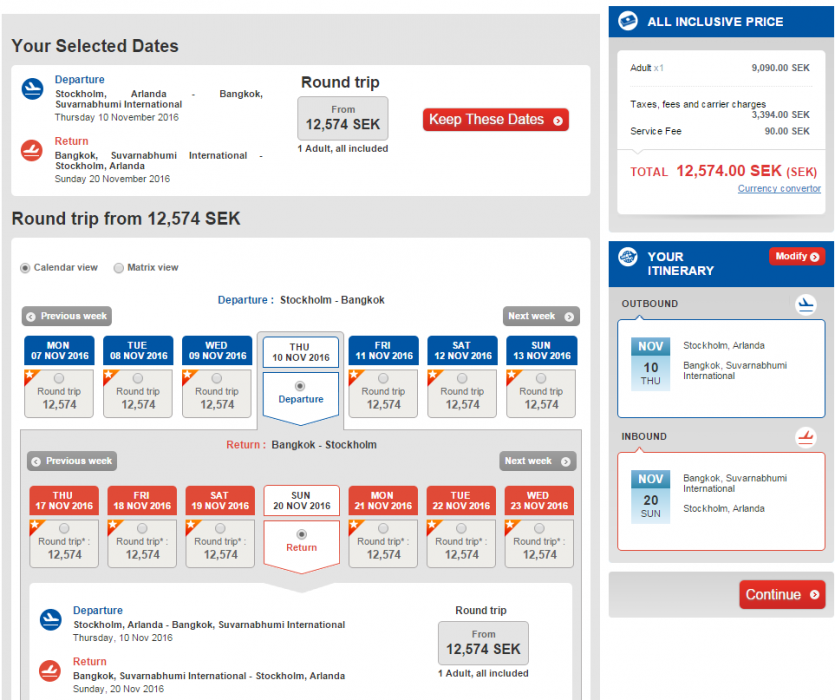Go to Next week for return dates
The image size is (835, 700).
538,461
